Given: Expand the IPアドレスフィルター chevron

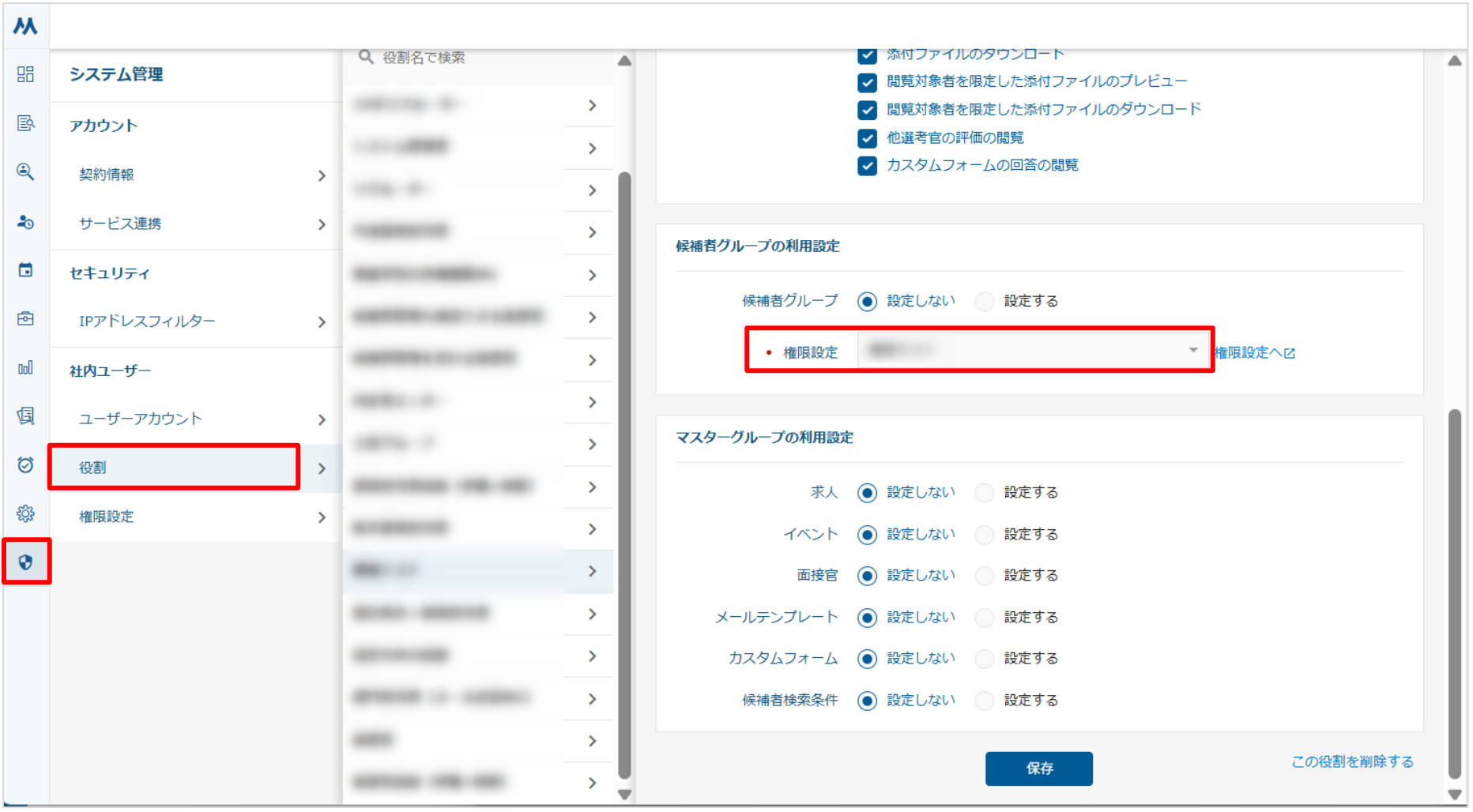Looking at the screenshot, I should [322, 322].
